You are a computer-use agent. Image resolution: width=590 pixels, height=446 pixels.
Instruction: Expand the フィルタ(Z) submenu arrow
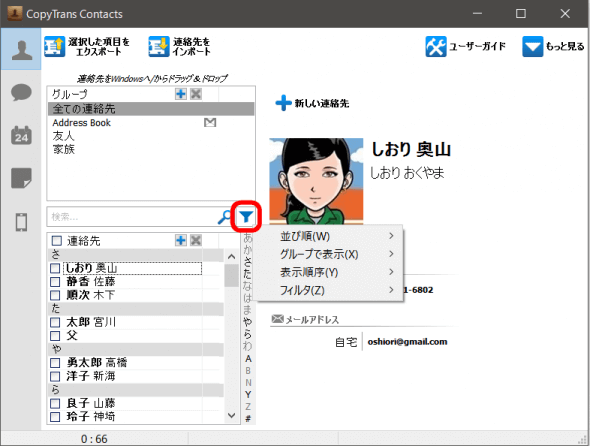click(391, 290)
